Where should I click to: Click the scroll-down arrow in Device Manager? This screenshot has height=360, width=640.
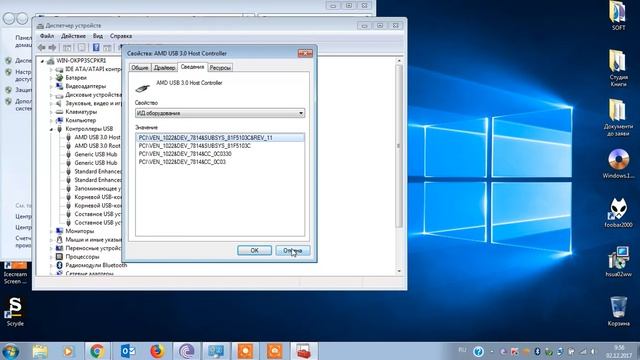(399, 271)
